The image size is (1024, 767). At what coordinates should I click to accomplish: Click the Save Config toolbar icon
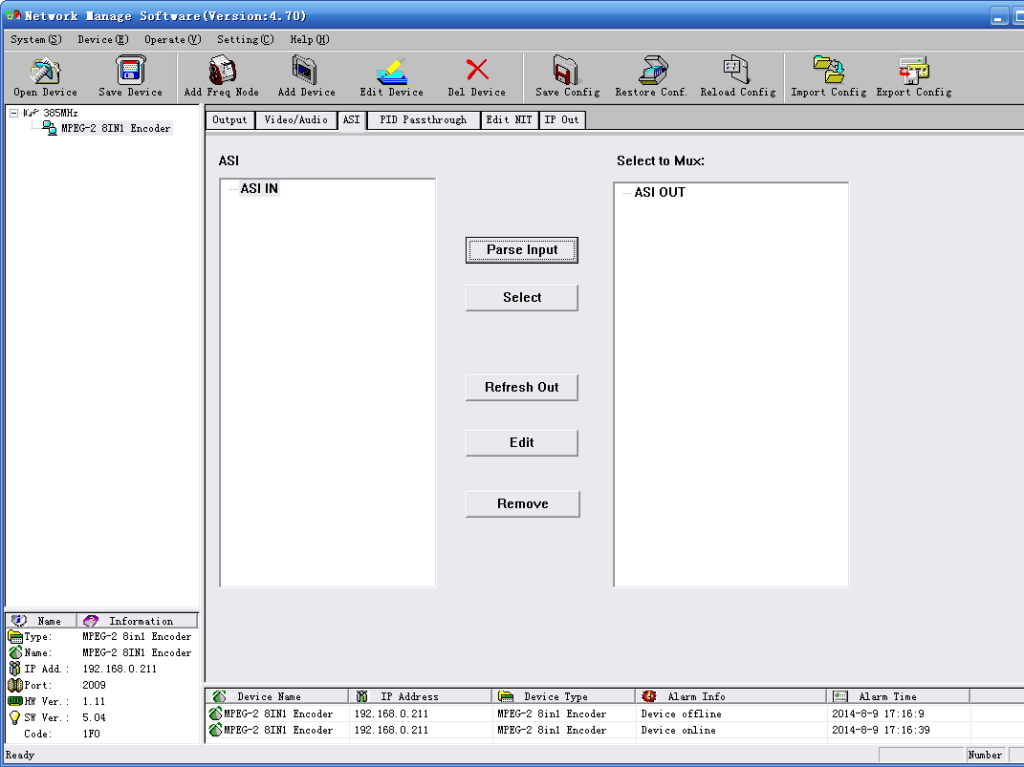[566, 70]
